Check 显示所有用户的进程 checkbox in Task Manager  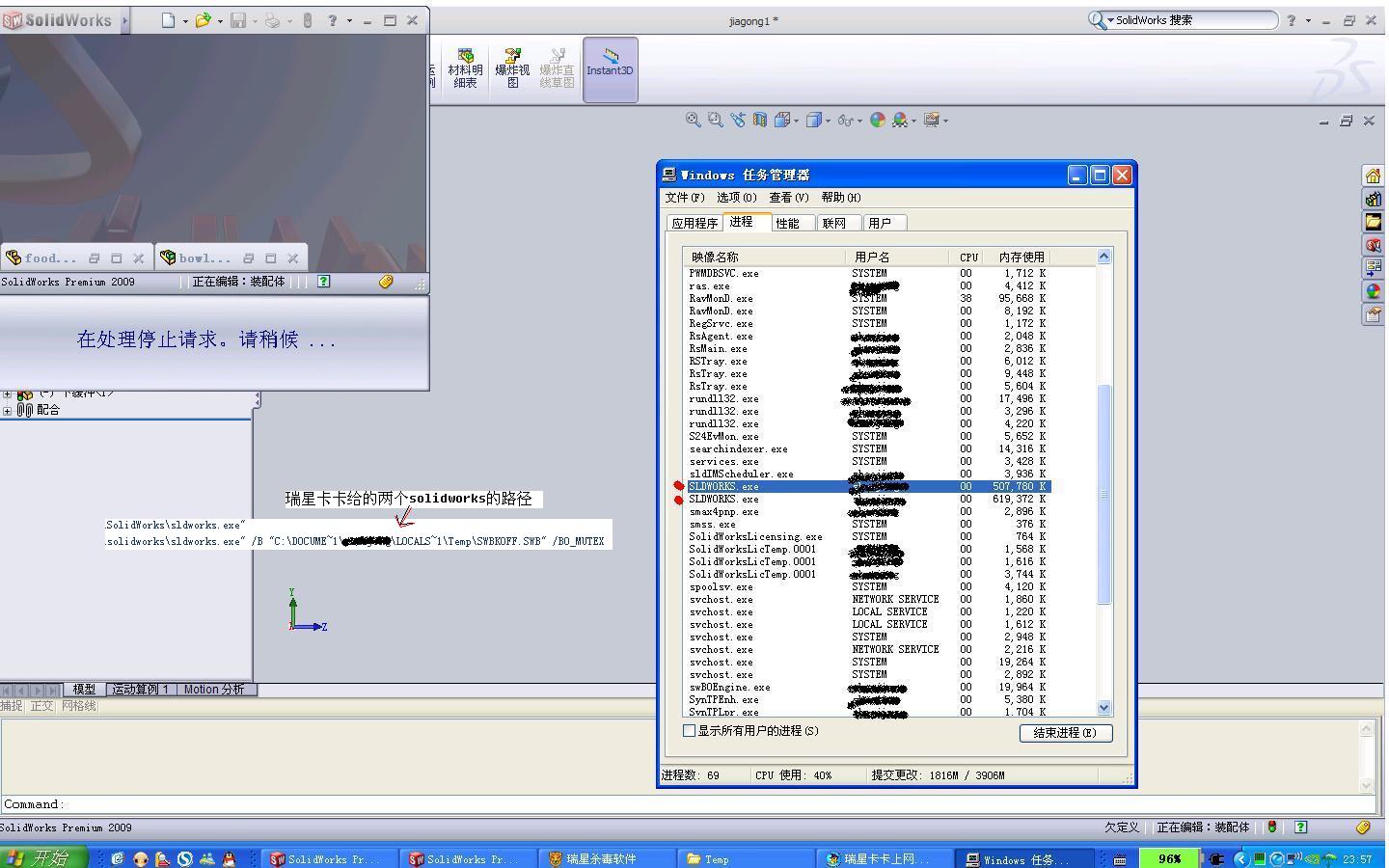coord(689,731)
